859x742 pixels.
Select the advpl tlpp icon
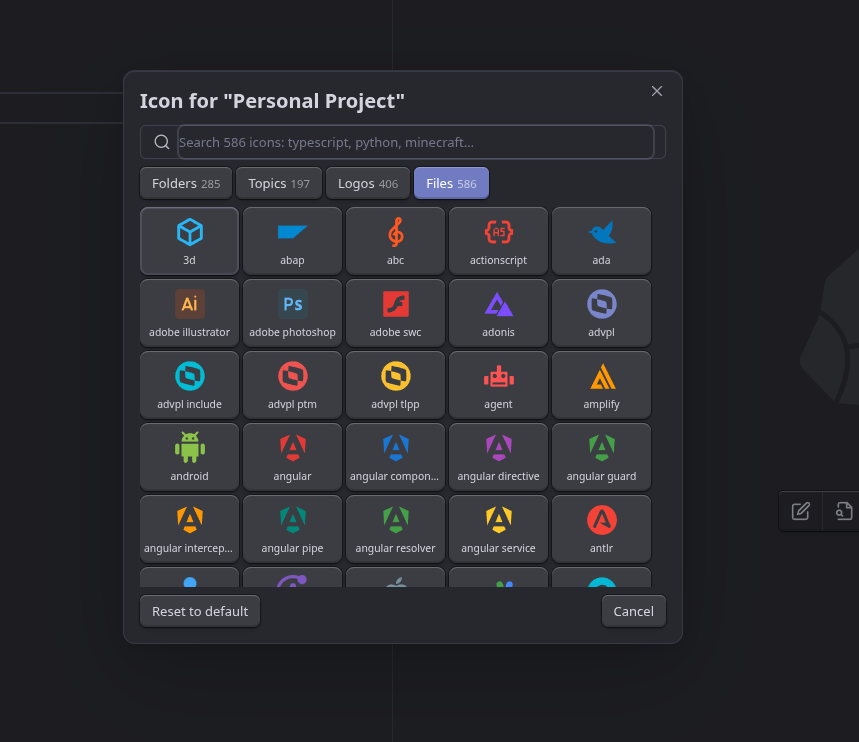click(396, 385)
